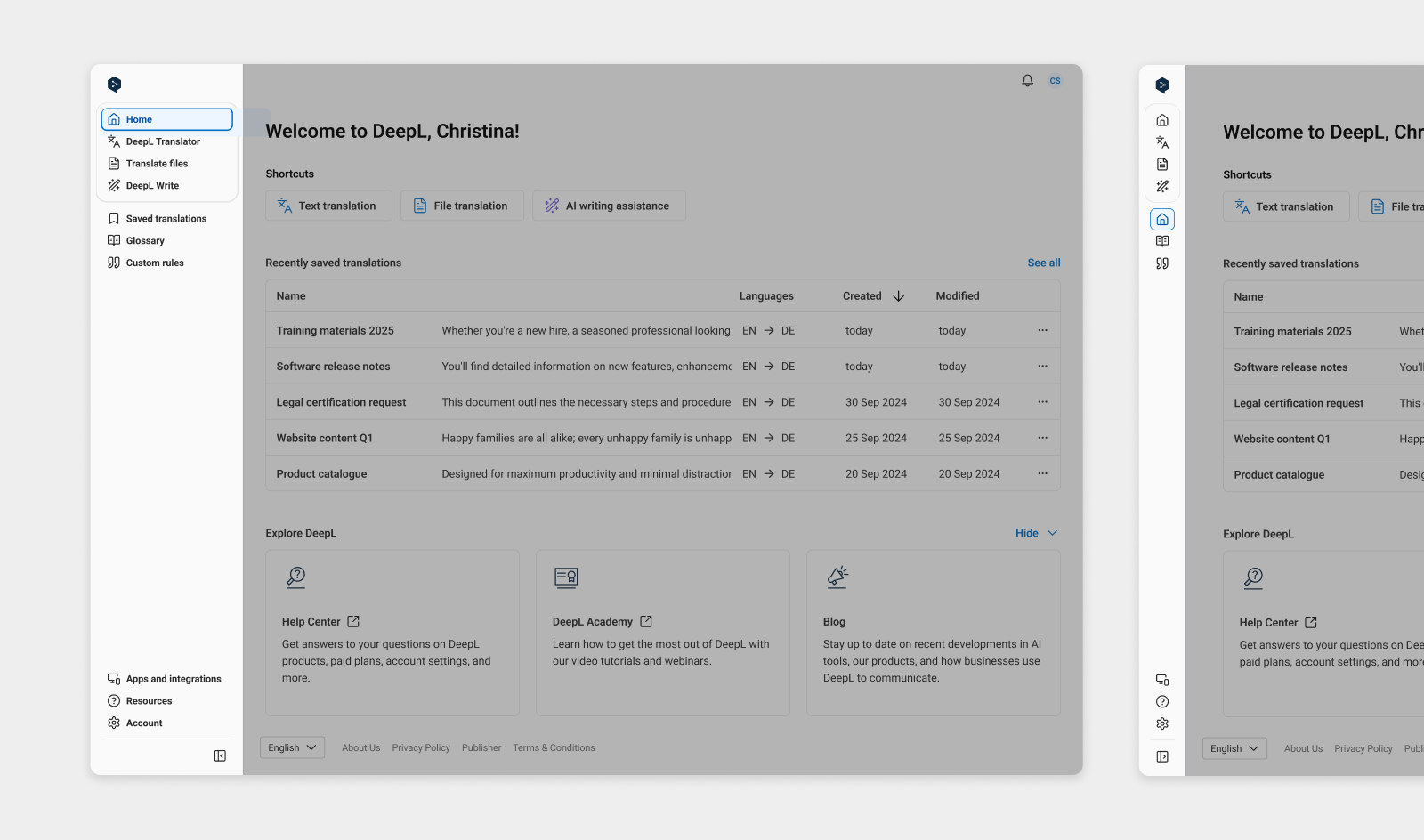Image resolution: width=1424 pixels, height=840 pixels.
Task: Click the DeepL logo in the collapsed-sidebar window
Action: pos(1162,85)
